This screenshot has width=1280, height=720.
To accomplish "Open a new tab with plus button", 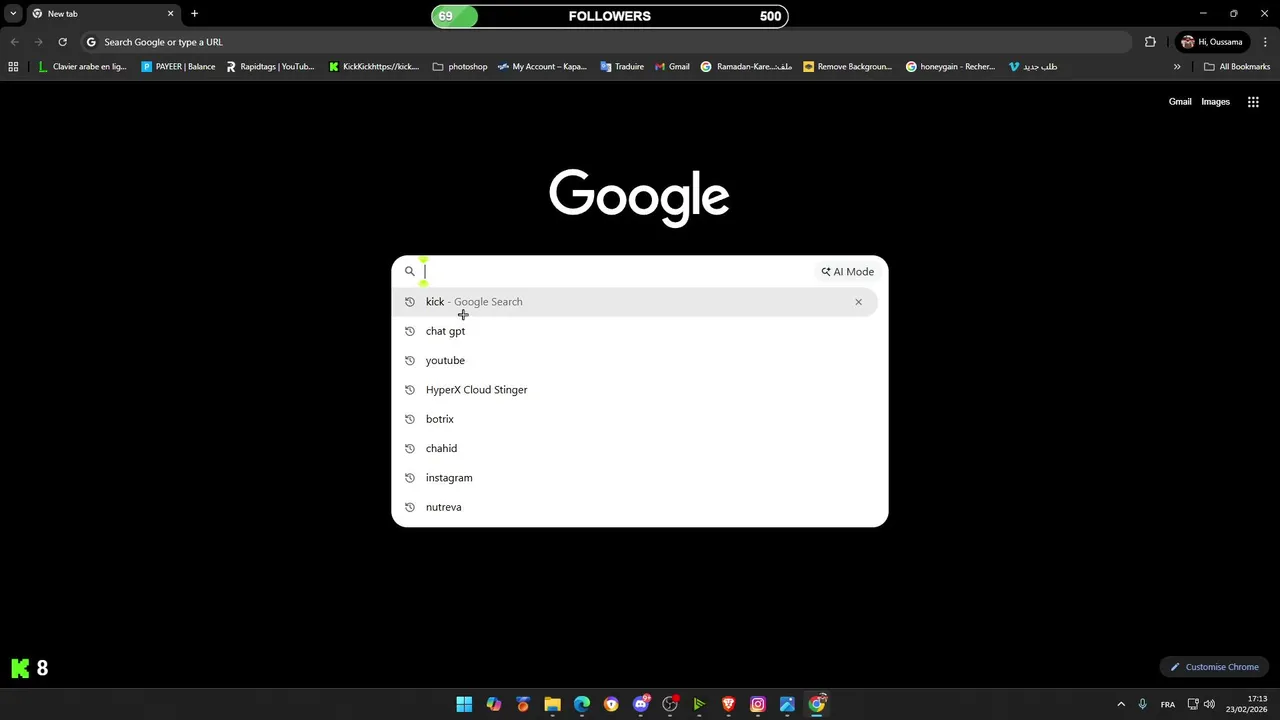I will [194, 14].
